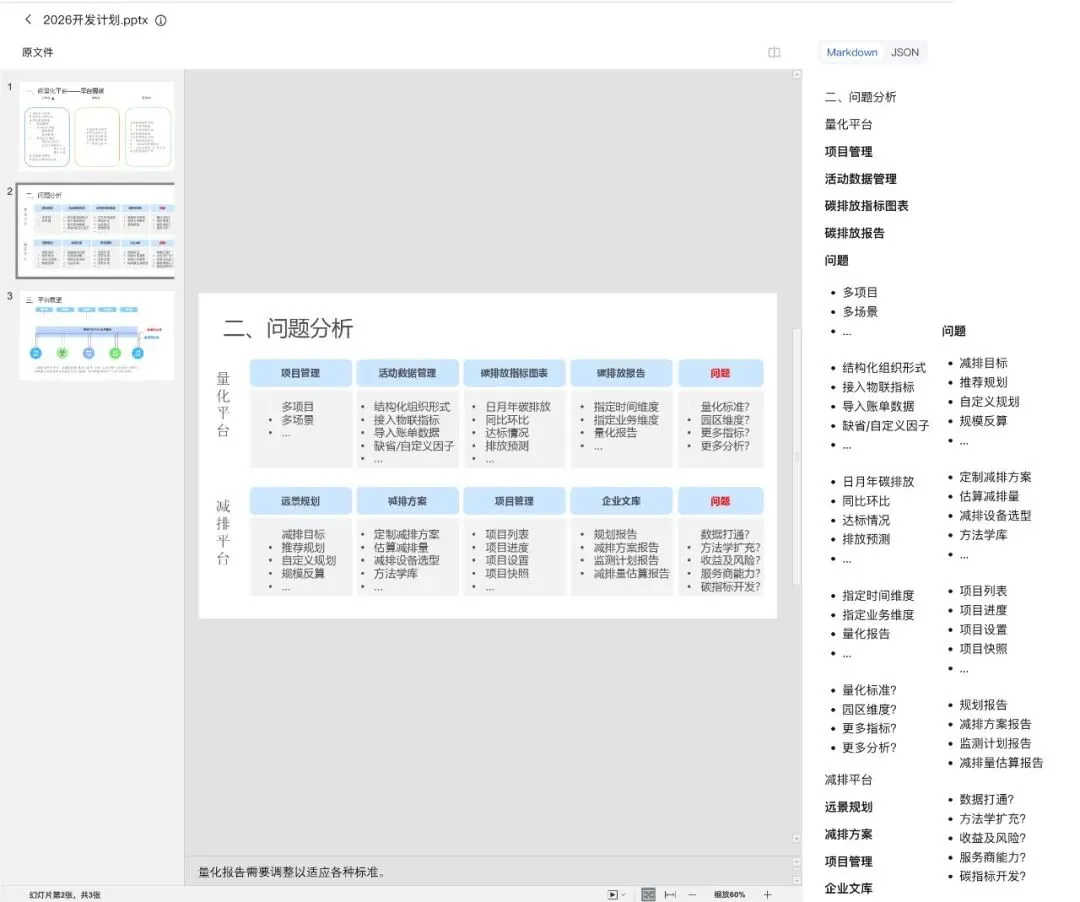
Task: Click 结构化组织形式 bullet in the slide
Action: pos(412,407)
